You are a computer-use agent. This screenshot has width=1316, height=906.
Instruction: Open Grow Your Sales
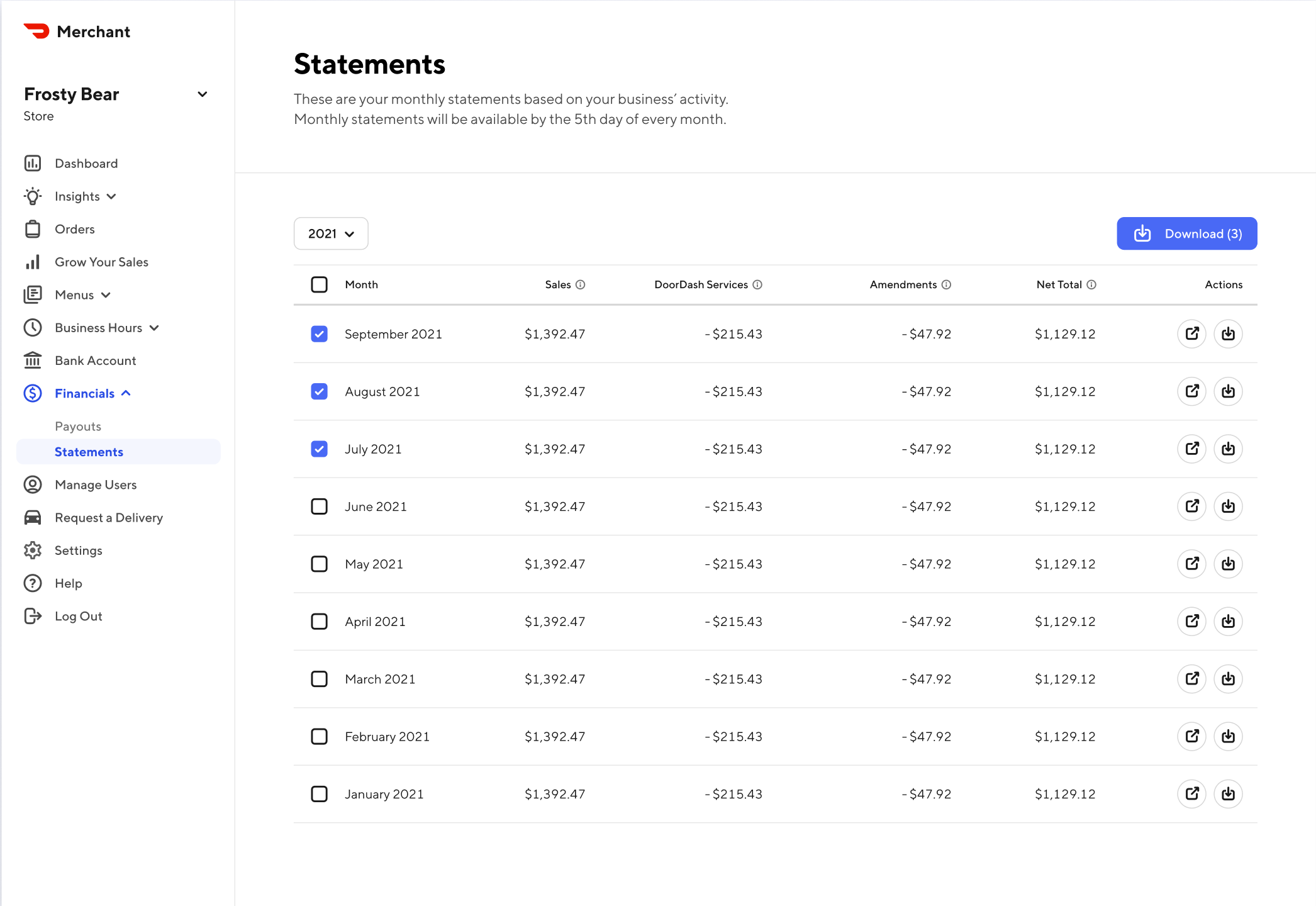pyautogui.click(x=101, y=262)
